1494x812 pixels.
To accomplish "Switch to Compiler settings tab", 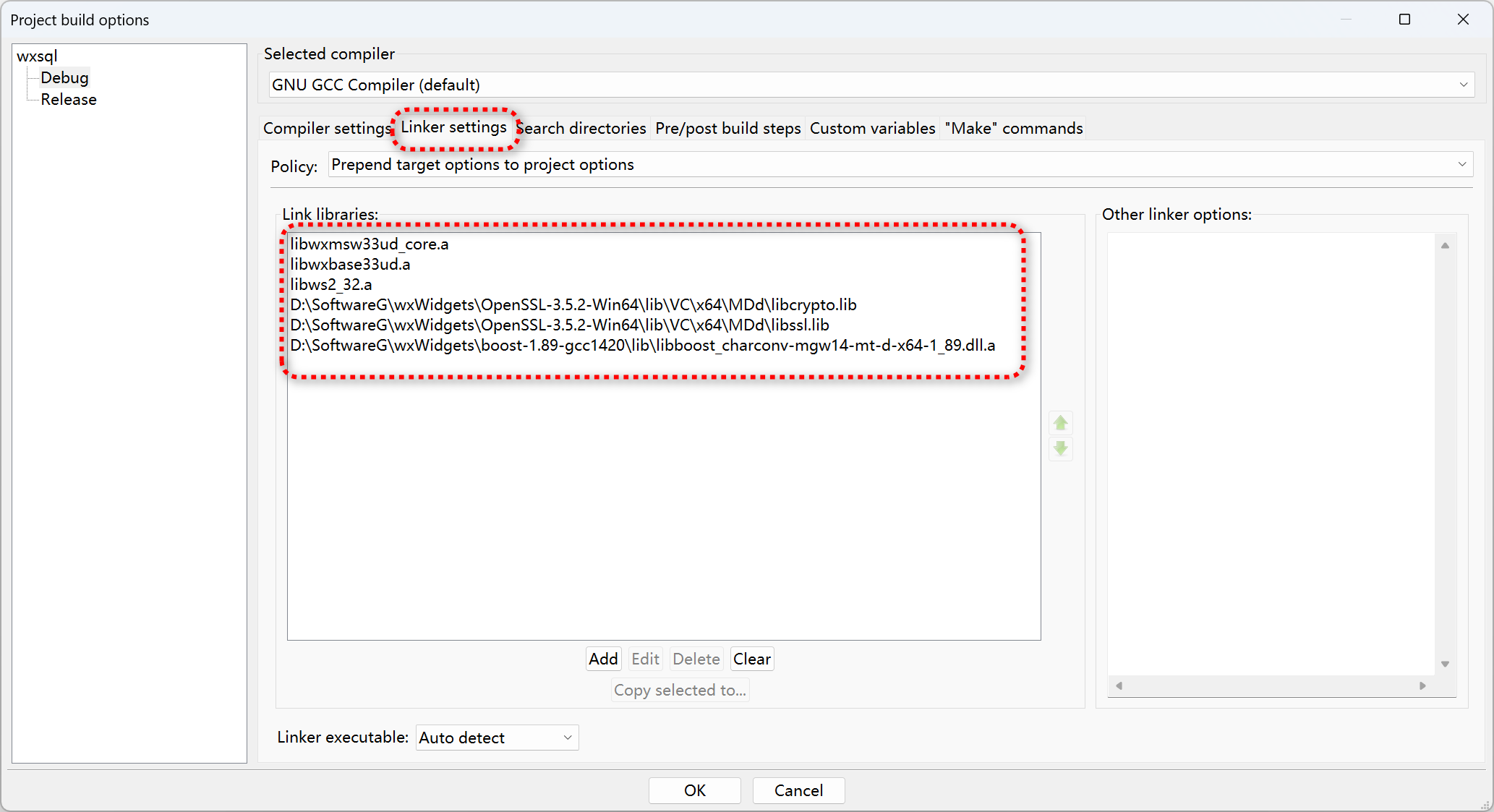I will click(326, 128).
